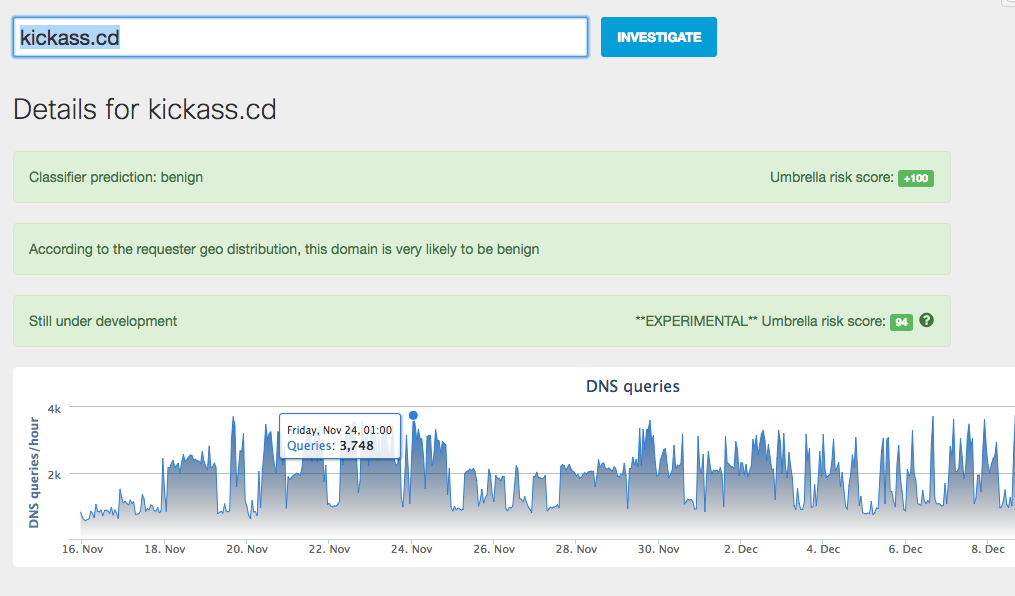Select the '2k' y-axis label
1015x596 pixels.
click(54, 474)
